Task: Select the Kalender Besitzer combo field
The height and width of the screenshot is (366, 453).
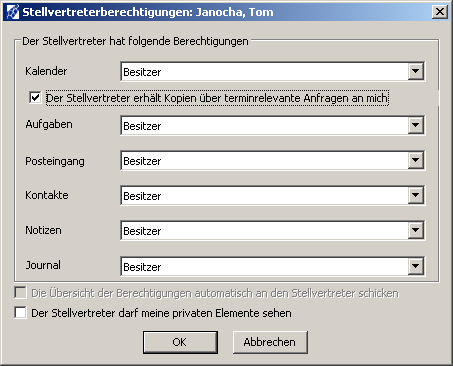Action: click(x=272, y=71)
